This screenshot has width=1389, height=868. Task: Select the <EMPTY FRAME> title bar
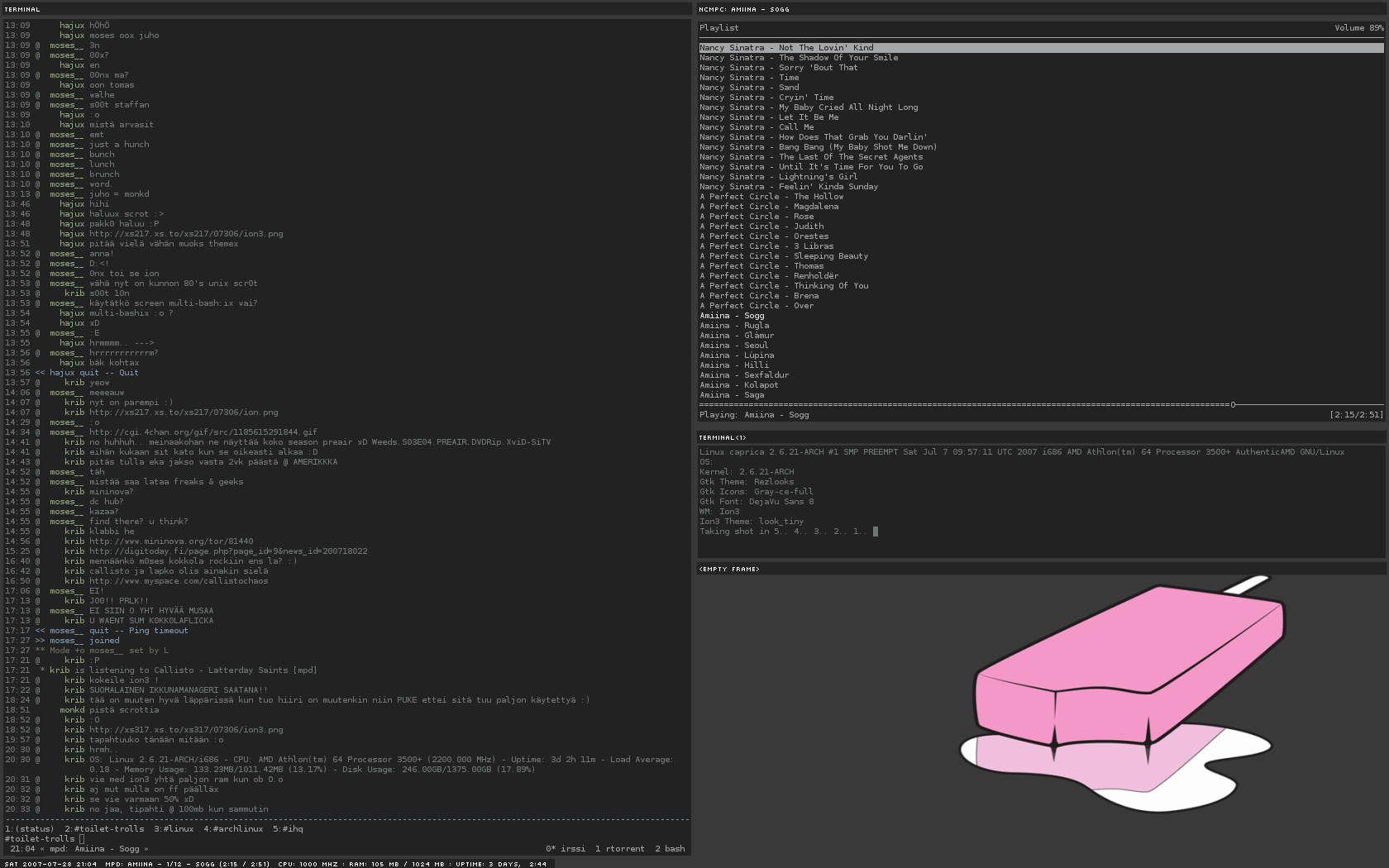1041,569
